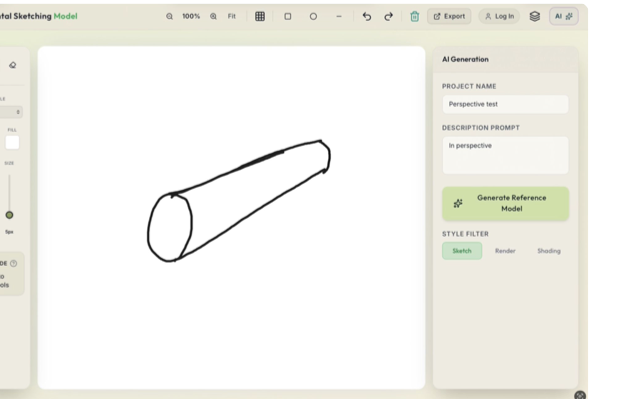This screenshot has height=399, width=632.
Task: Edit the Project Name field
Action: click(x=505, y=104)
